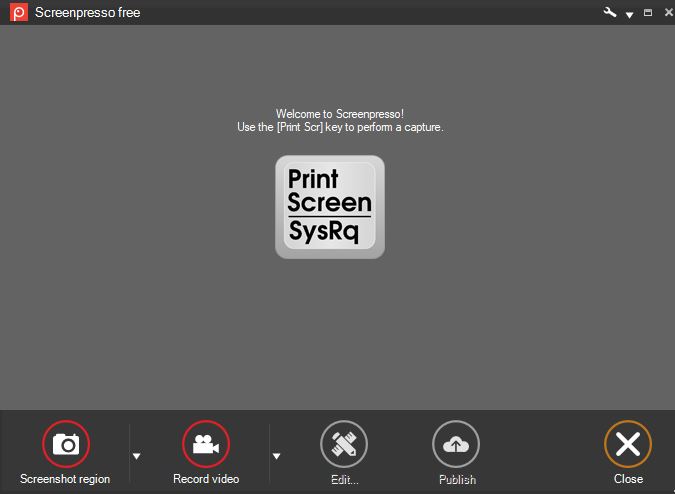Image resolution: width=675 pixels, height=494 pixels.
Task: Maximize the Screenpresso window
Action: 647,12
